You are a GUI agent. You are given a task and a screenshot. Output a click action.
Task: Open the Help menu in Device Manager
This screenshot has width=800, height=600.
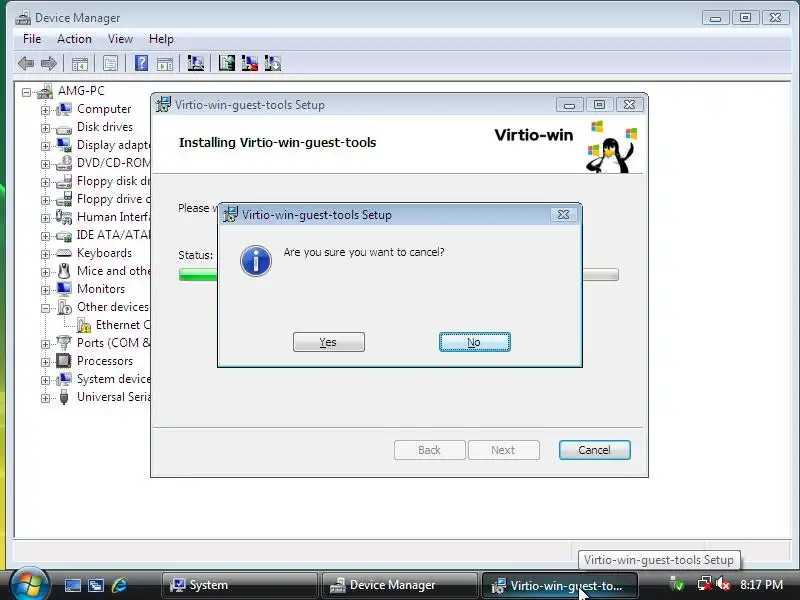tap(161, 39)
